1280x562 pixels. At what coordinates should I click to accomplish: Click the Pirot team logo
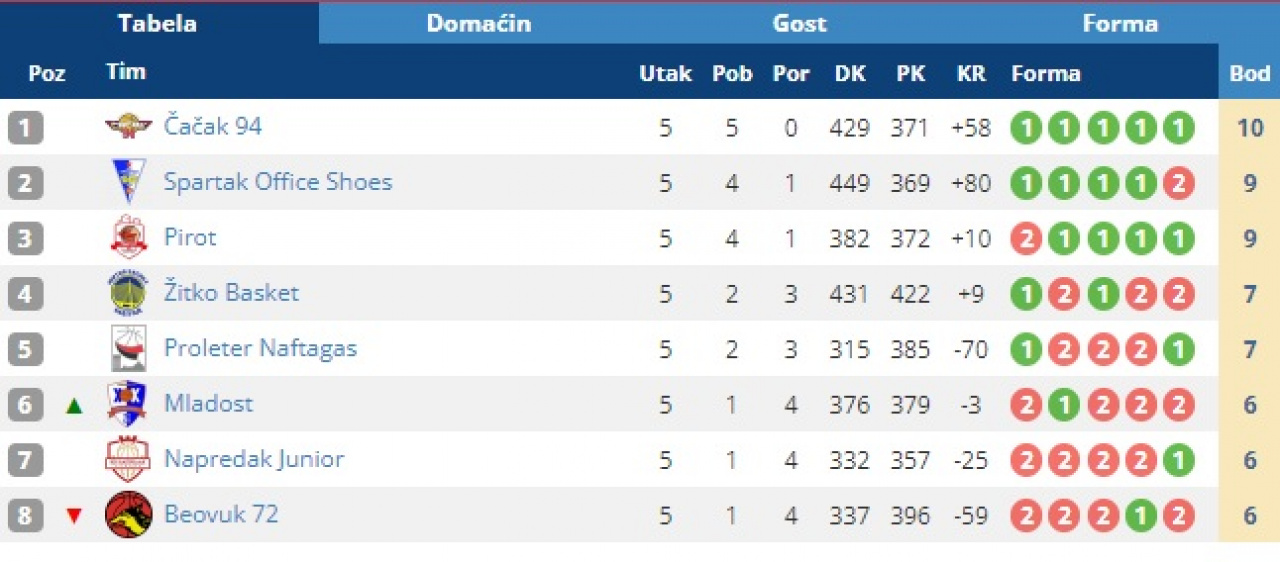128,238
